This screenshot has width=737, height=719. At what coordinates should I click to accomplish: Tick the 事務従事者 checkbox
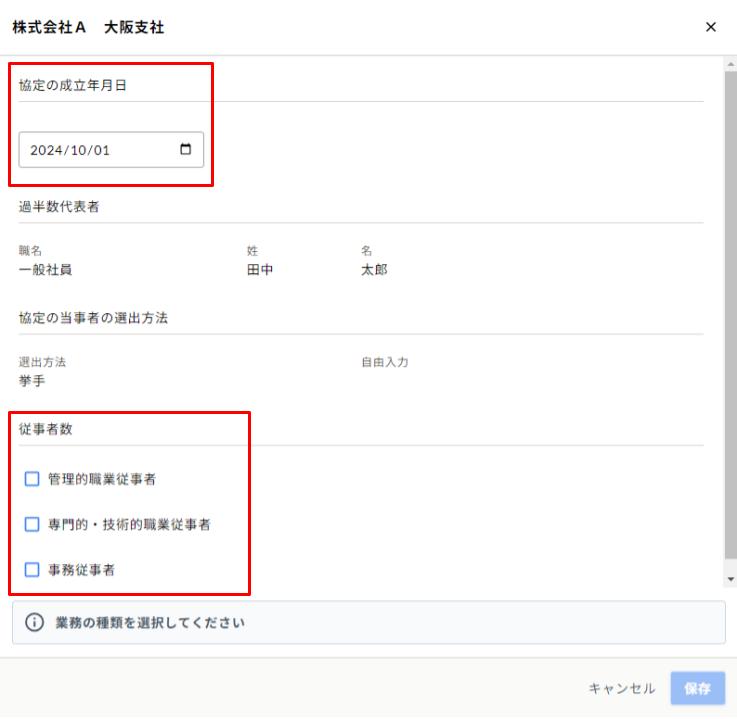[x=32, y=570]
